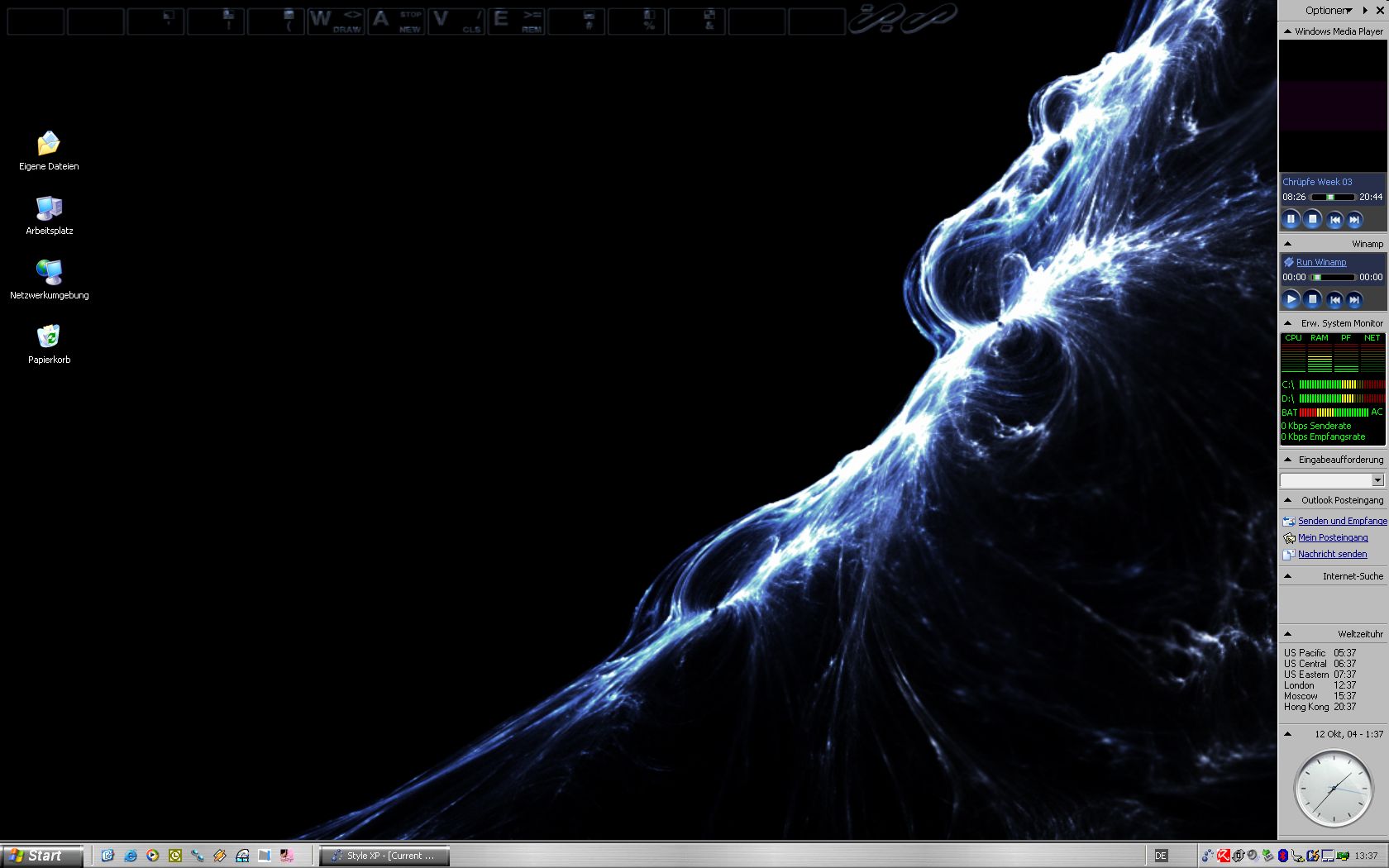Click the Netzwerkumgebung desktop icon
Viewport: 1389px width, 868px height.
[49, 273]
